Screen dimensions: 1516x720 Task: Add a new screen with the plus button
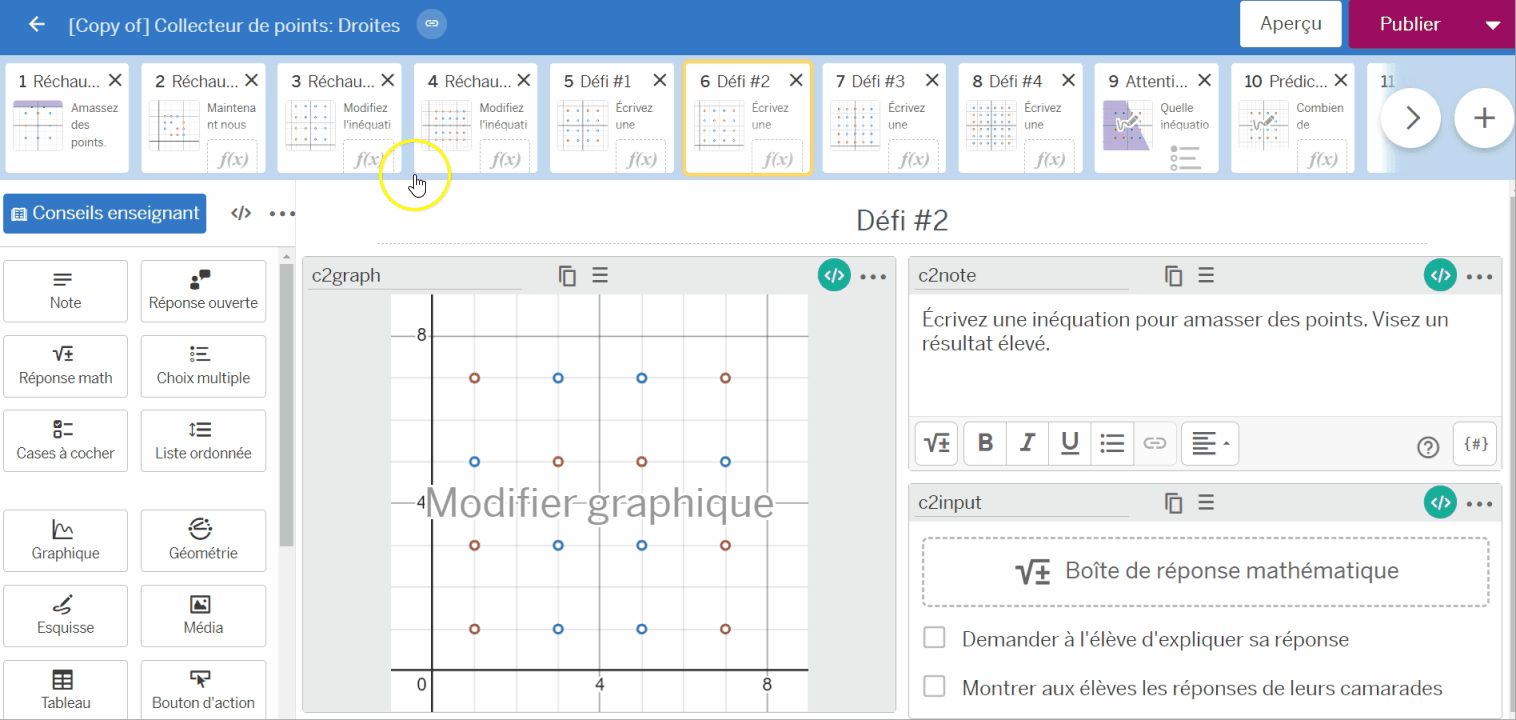pos(1483,117)
